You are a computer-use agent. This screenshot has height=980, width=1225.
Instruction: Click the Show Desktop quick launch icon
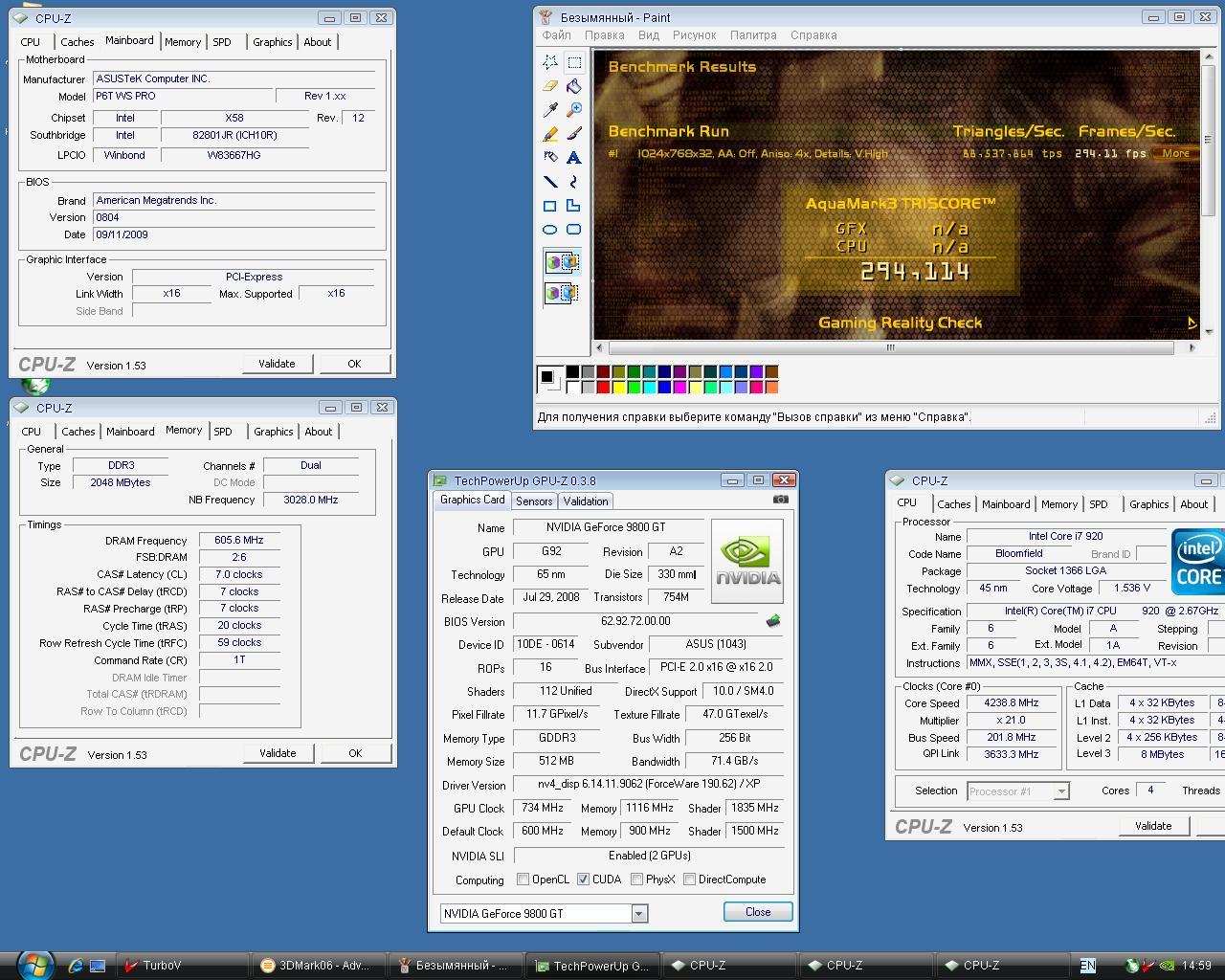click(x=98, y=966)
